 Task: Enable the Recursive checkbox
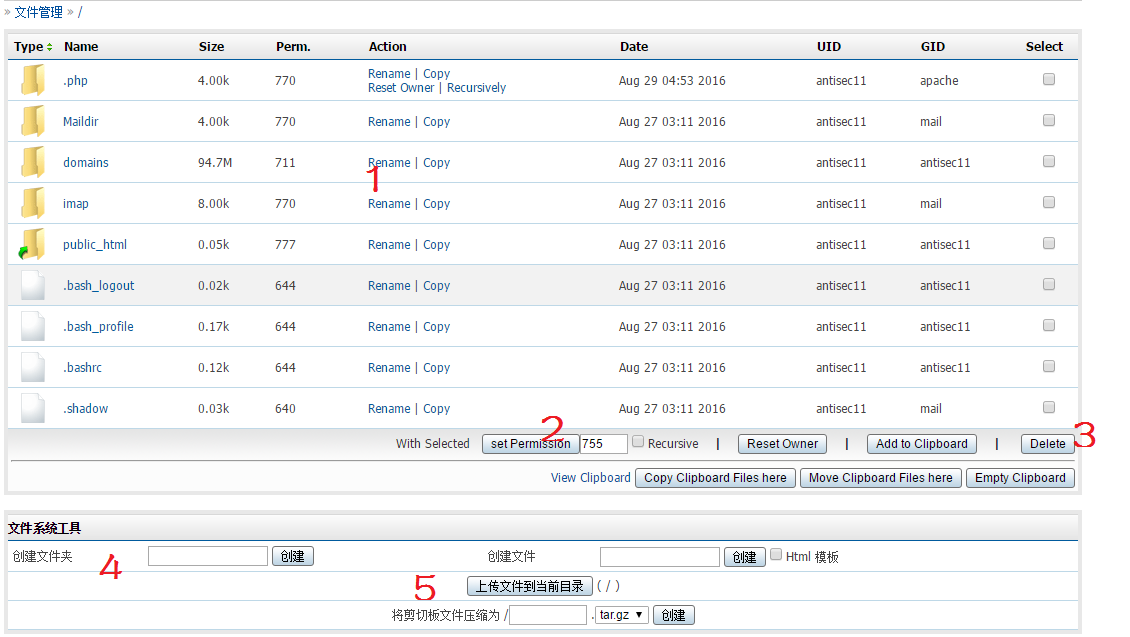[638, 442]
